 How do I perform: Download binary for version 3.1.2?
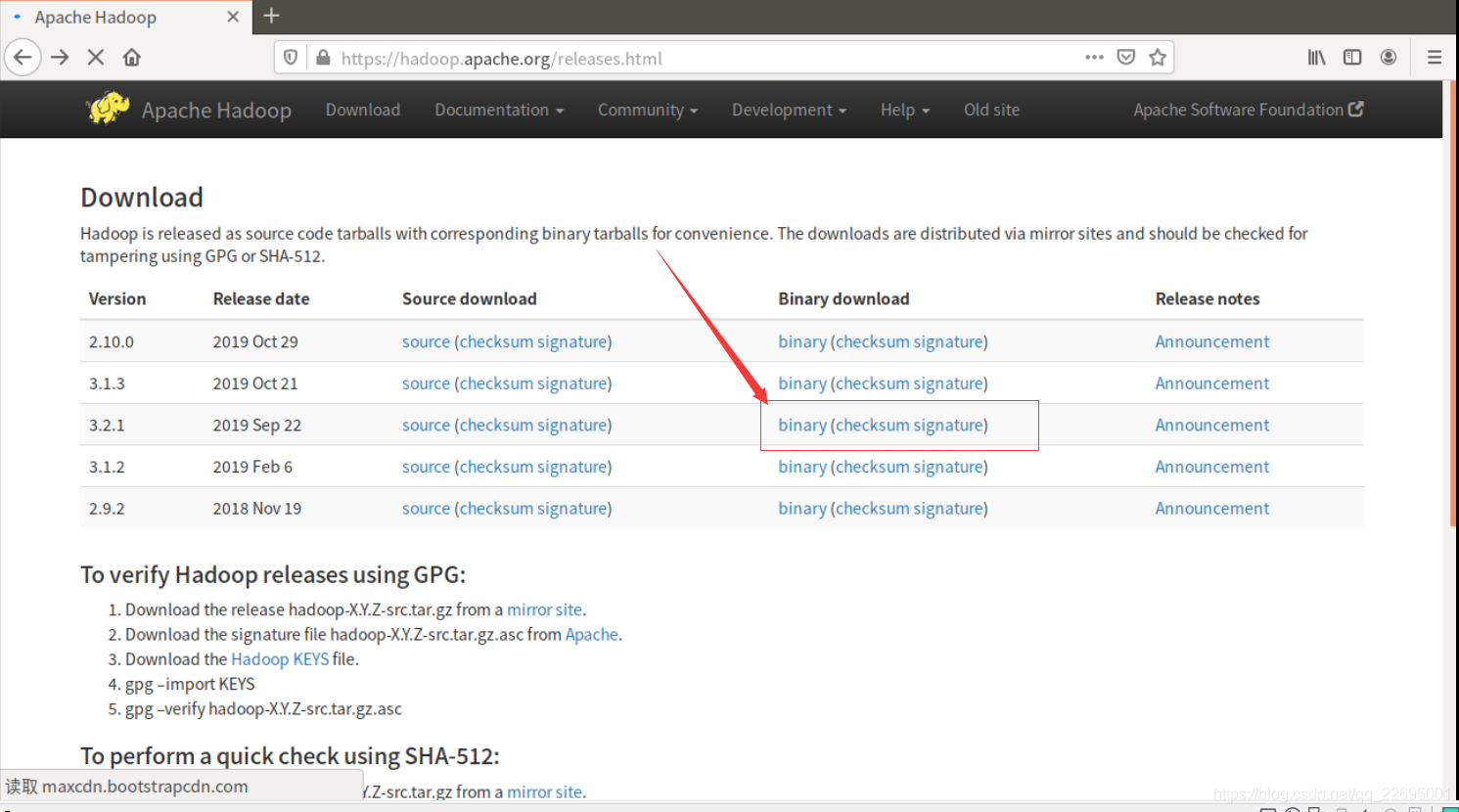tap(802, 467)
